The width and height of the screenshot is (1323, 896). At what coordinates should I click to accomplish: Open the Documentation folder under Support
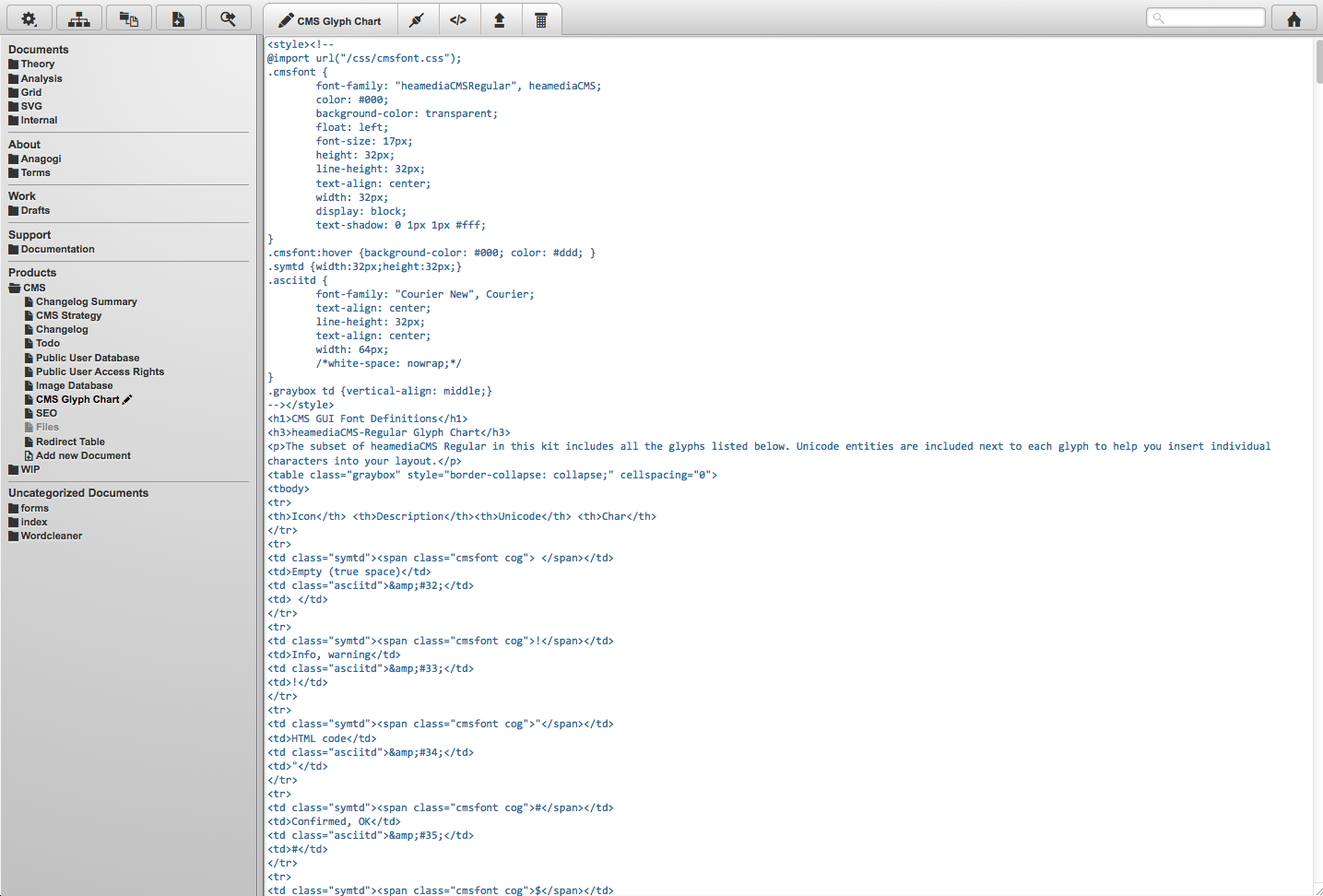pyautogui.click(x=51, y=249)
